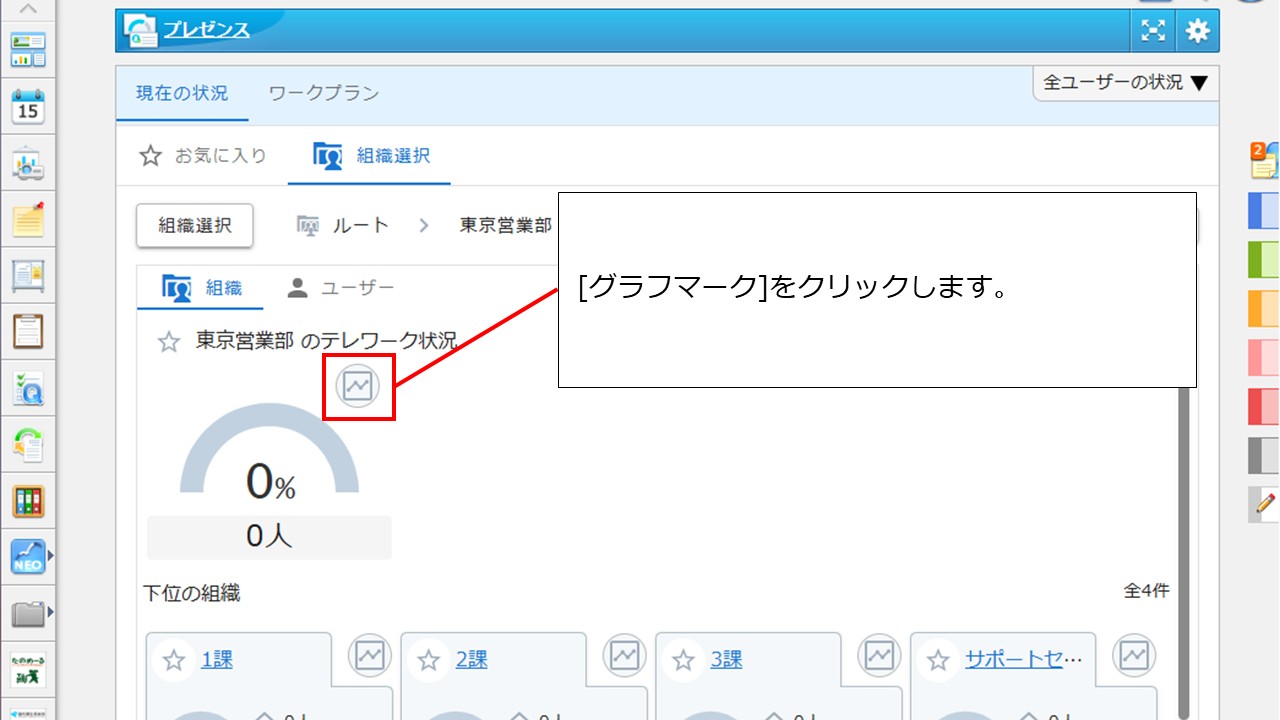
Task: Open the brown clipboard sidebar icon
Action: (x=28, y=331)
